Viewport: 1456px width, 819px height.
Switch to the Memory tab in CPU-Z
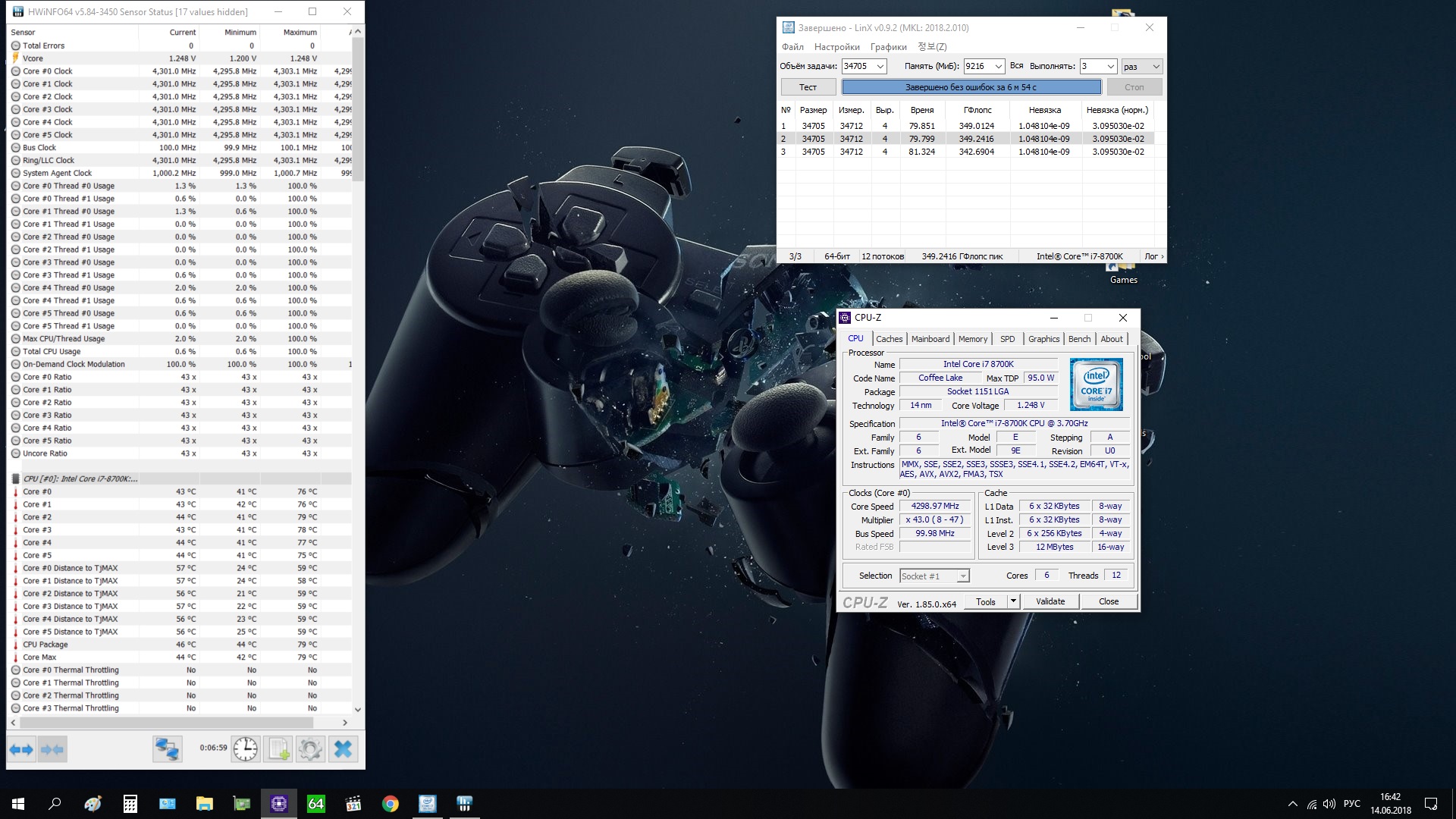[972, 339]
